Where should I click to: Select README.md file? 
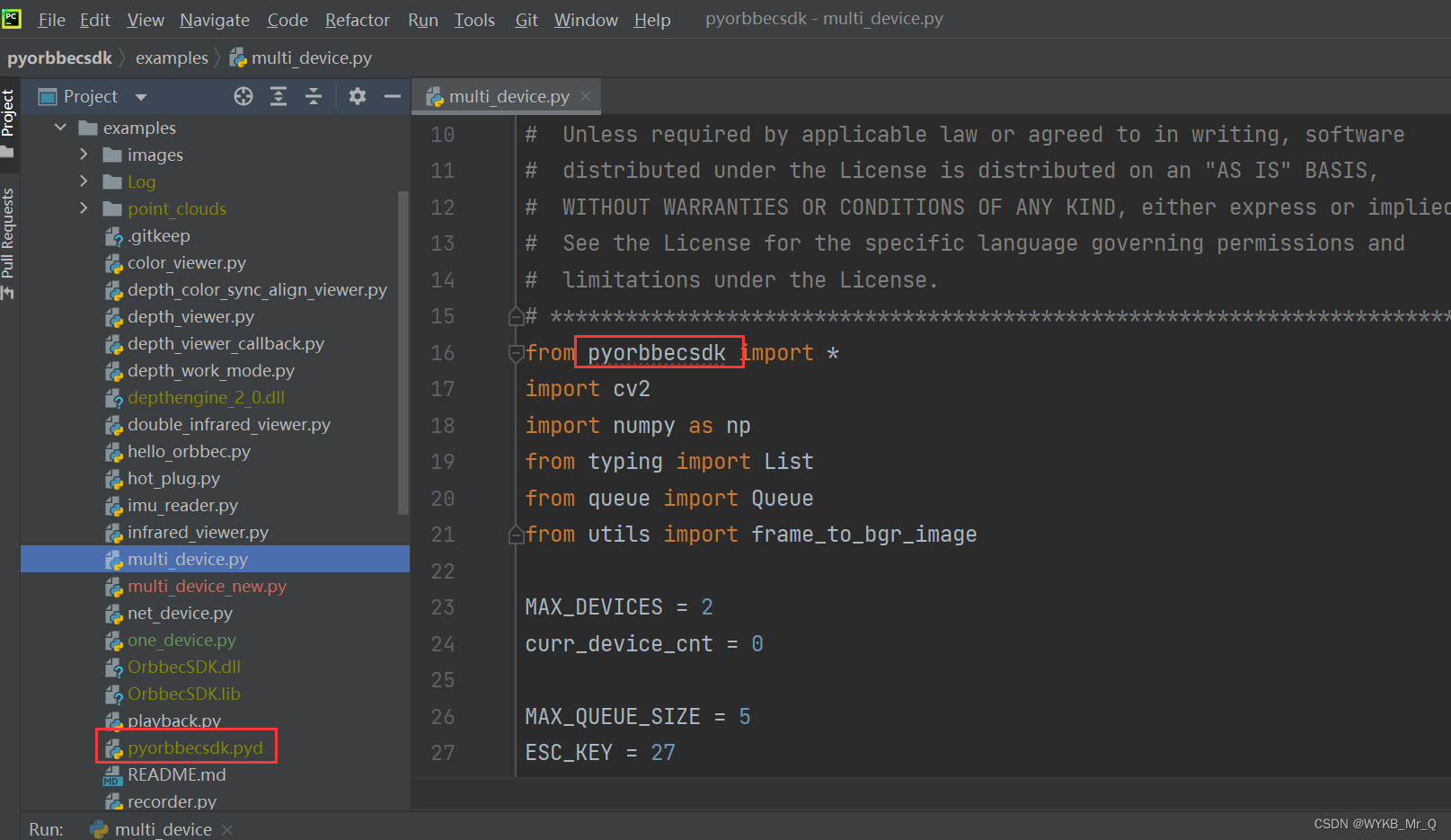[176, 774]
